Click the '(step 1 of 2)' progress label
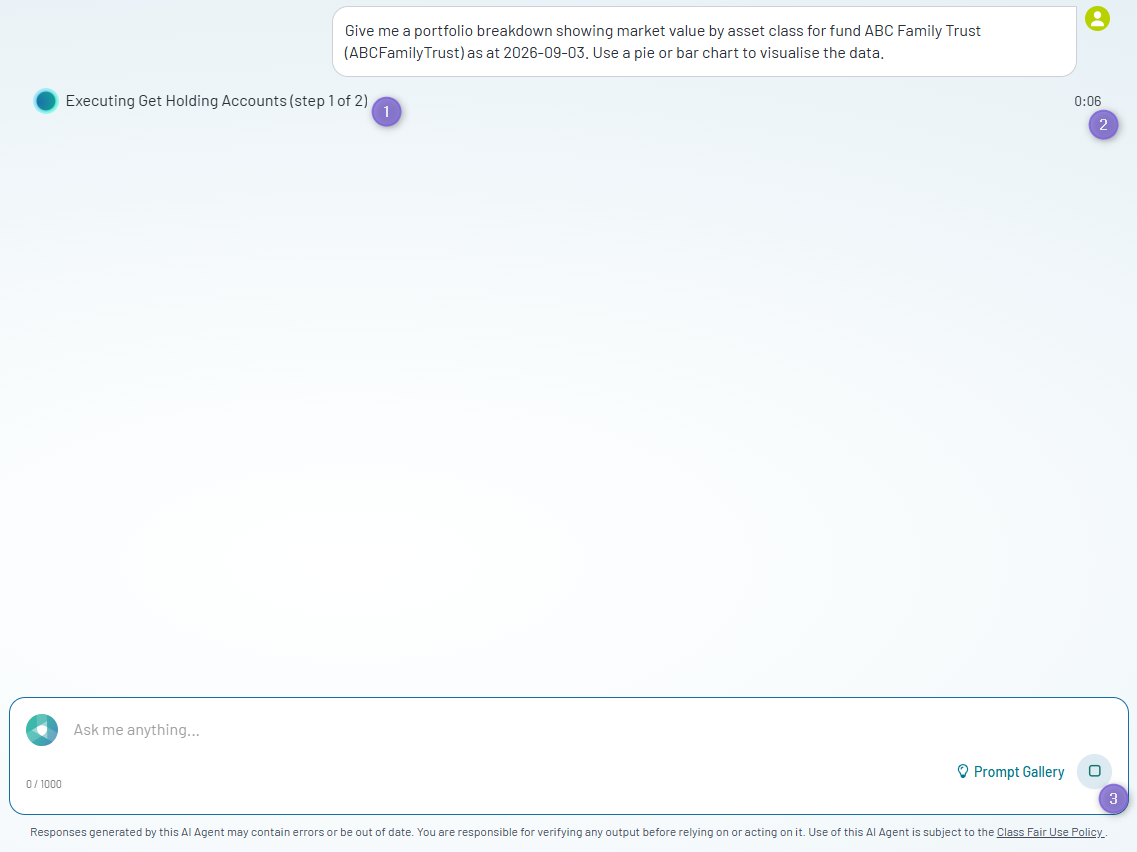The width and height of the screenshot is (1137, 852). (x=328, y=101)
